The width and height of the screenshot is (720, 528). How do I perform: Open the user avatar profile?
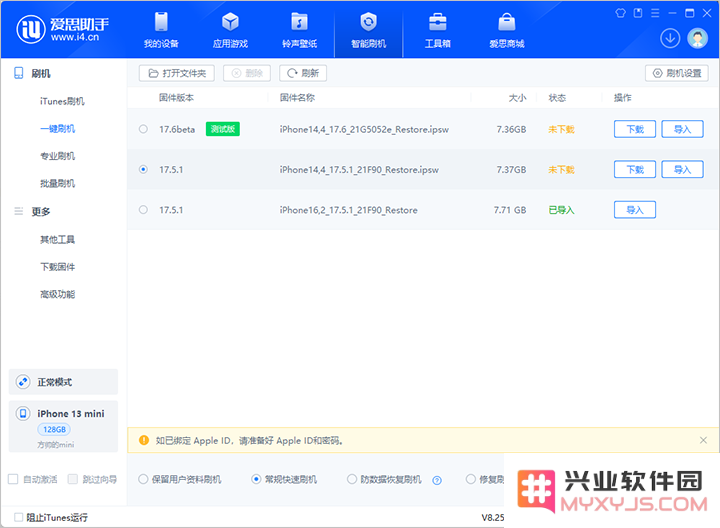[698, 38]
